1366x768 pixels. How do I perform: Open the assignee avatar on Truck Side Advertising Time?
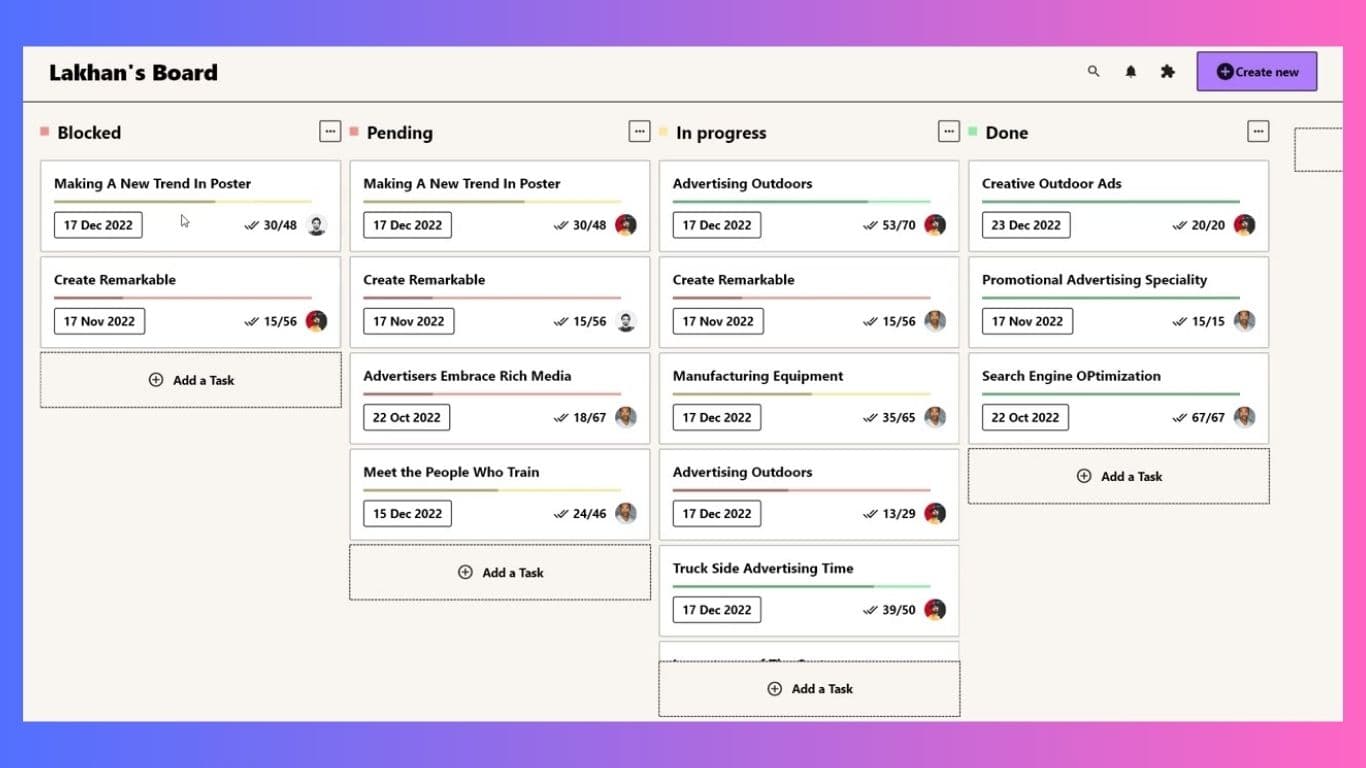point(934,609)
